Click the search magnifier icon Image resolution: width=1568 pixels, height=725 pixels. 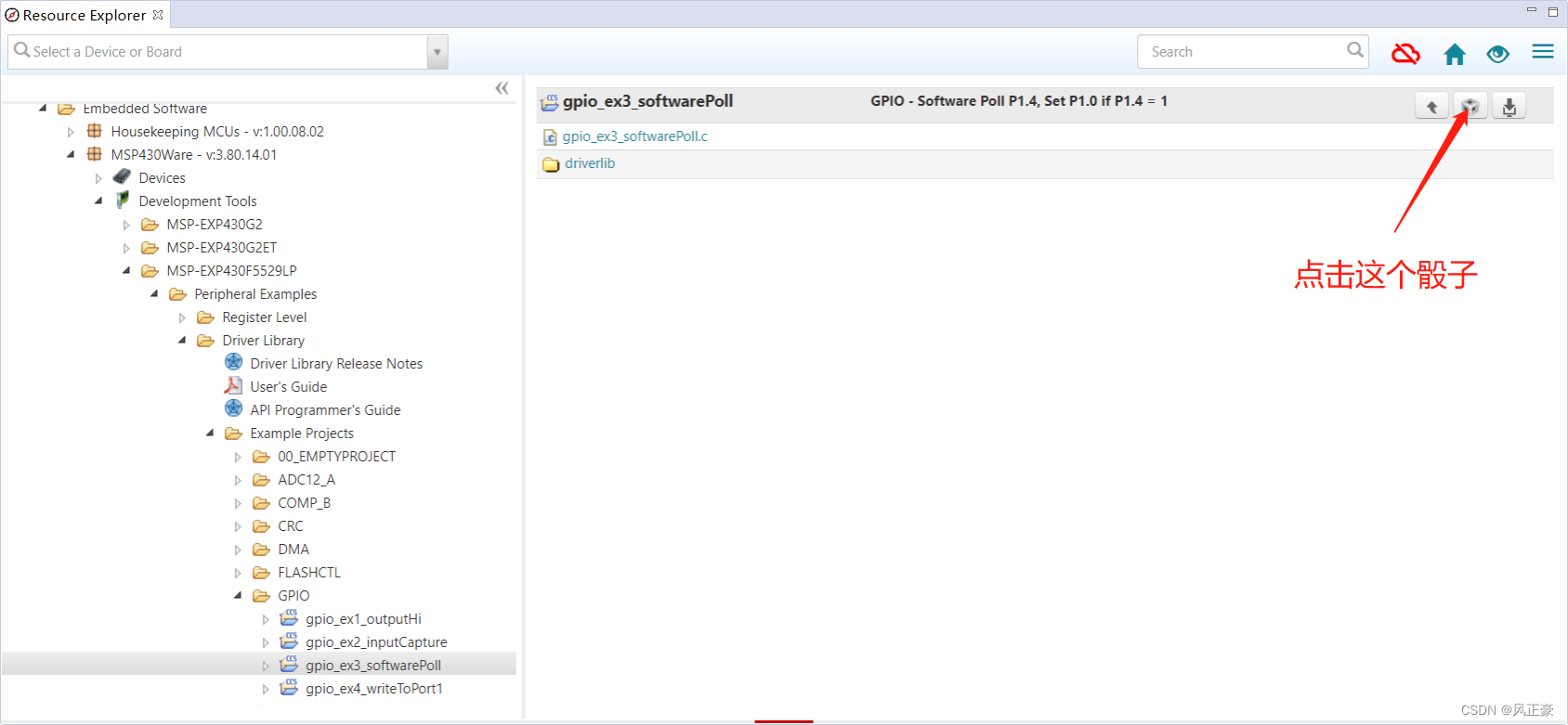click(1355, 50)
